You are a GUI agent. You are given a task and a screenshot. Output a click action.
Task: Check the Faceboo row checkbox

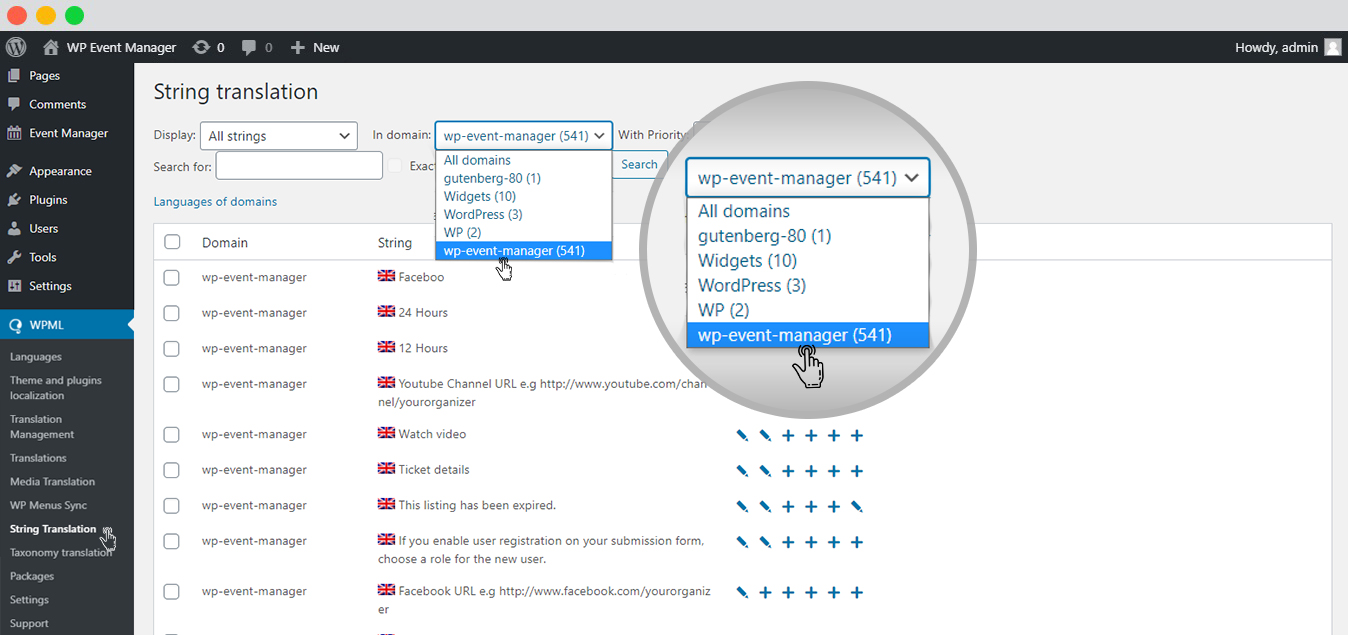pyautogui.click(x=172, y=277)
